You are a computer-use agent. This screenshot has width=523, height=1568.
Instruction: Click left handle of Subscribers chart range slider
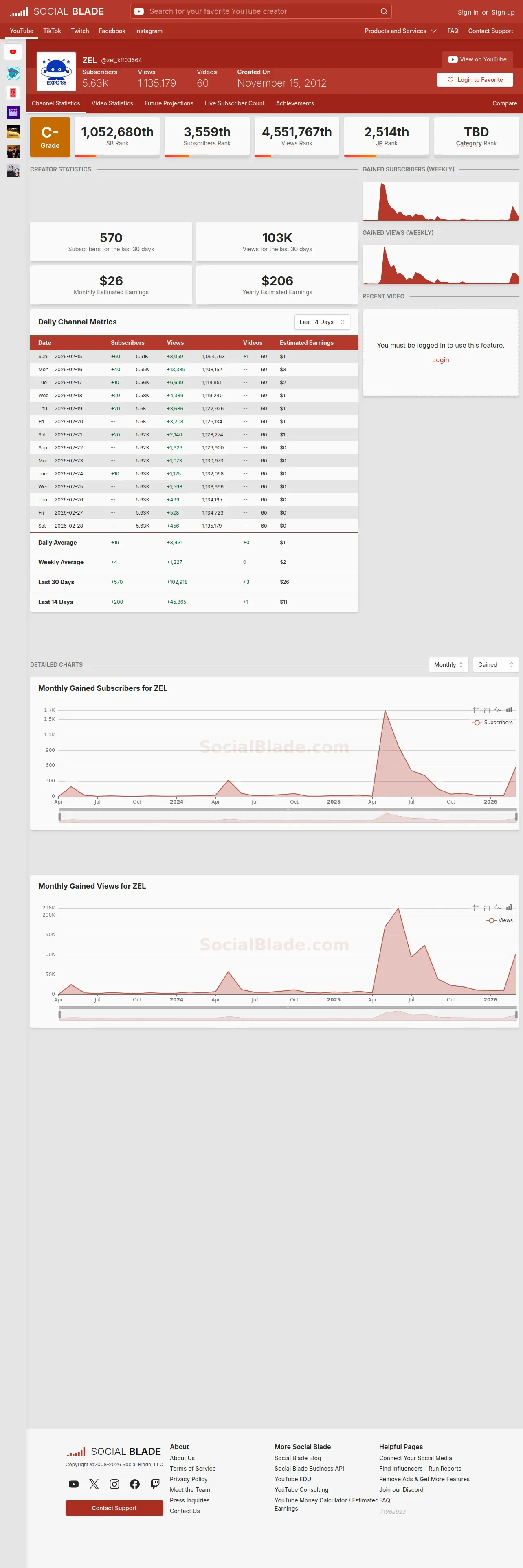click(59, 817)
